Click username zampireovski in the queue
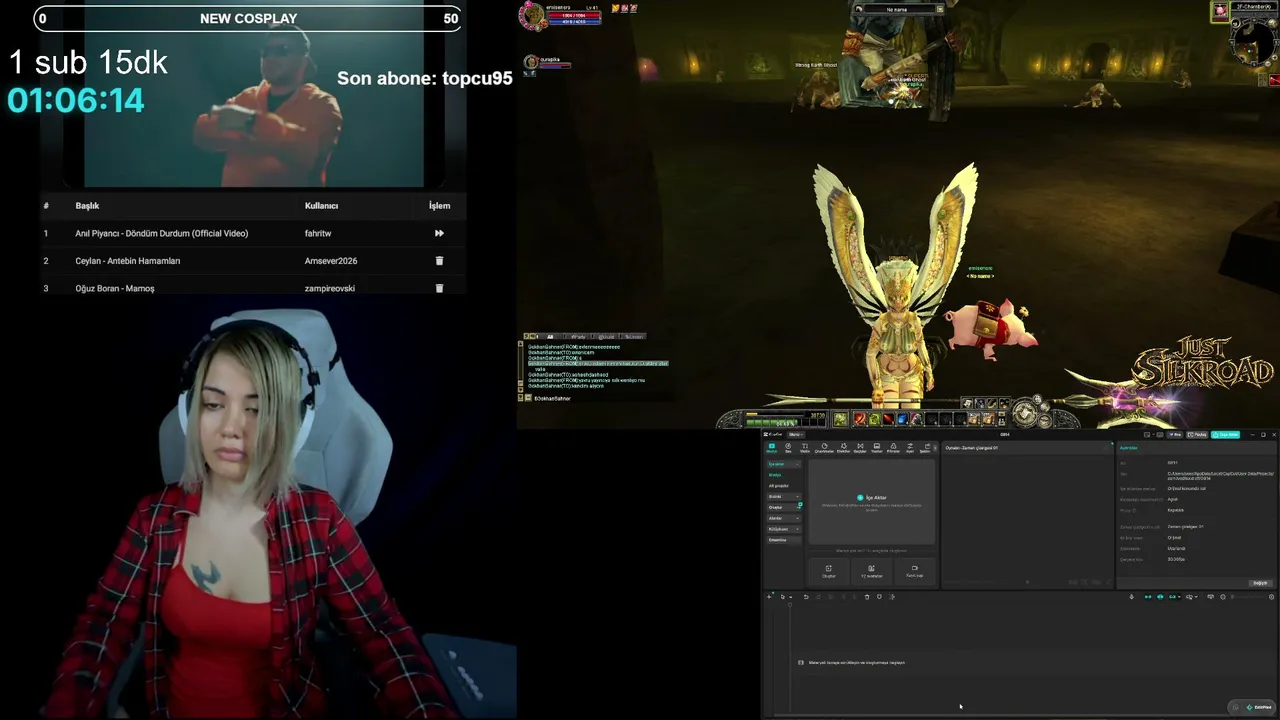Screen dimensions: 1280x720 point(330,288)
